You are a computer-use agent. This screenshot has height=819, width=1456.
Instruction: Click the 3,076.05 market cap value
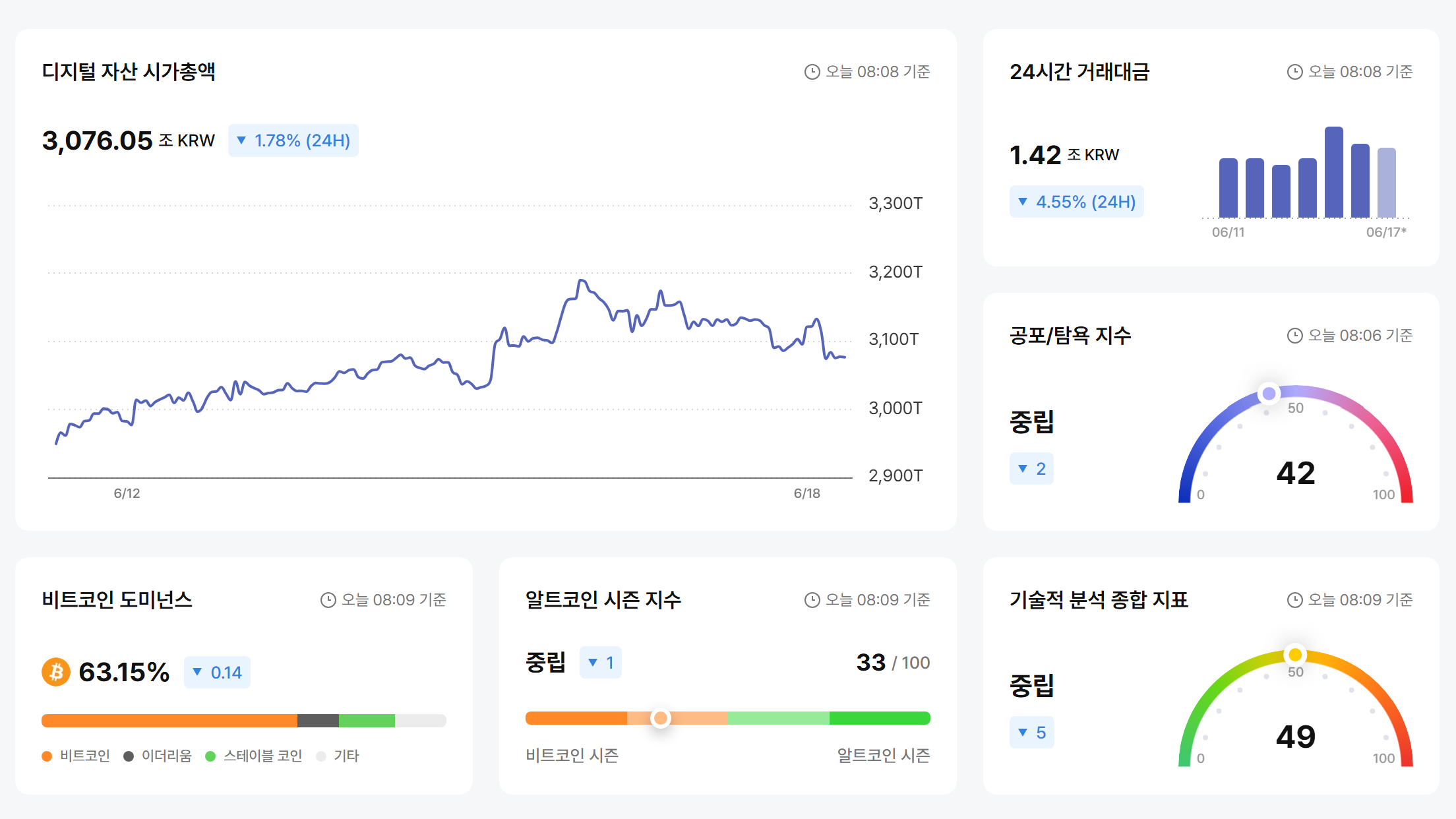tap(98, 140)
